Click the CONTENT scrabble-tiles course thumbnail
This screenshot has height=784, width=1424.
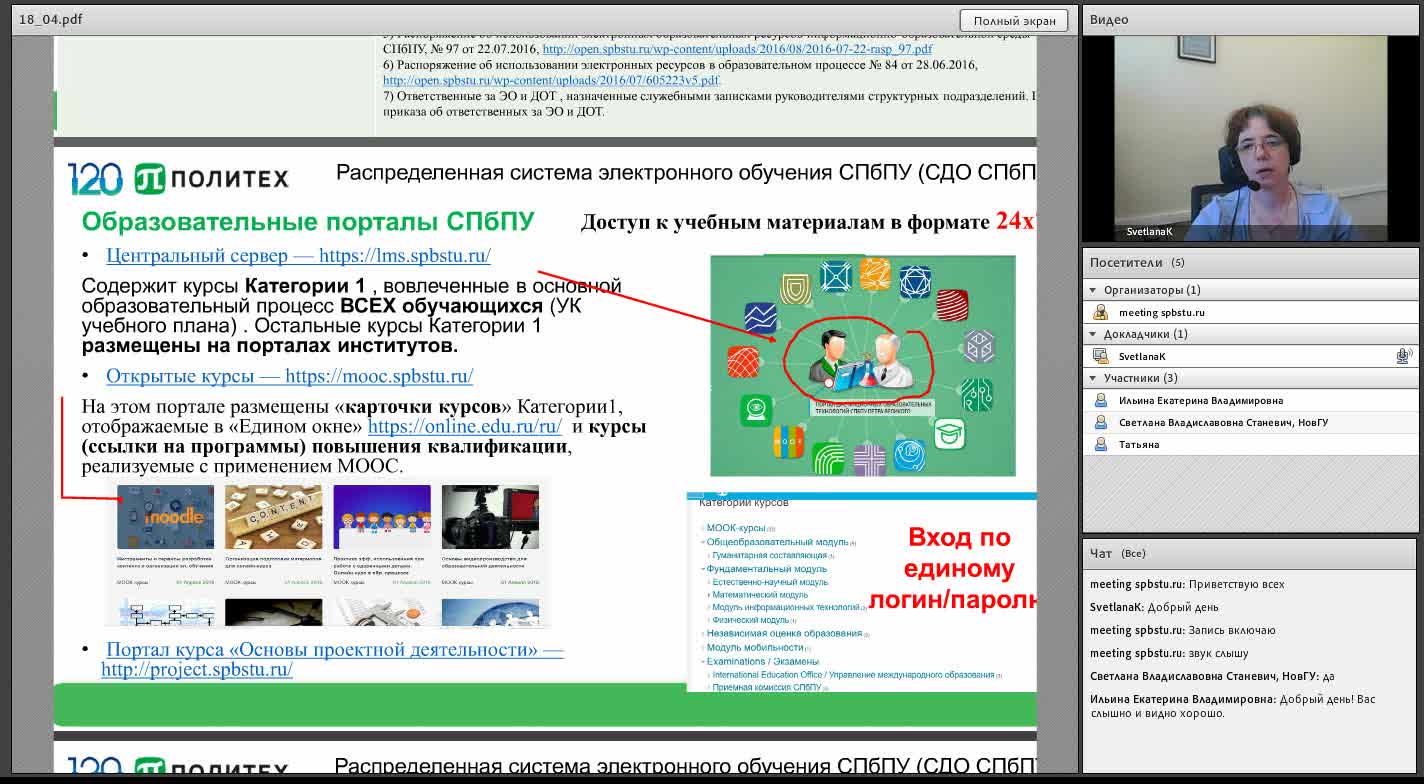point(273,517)
